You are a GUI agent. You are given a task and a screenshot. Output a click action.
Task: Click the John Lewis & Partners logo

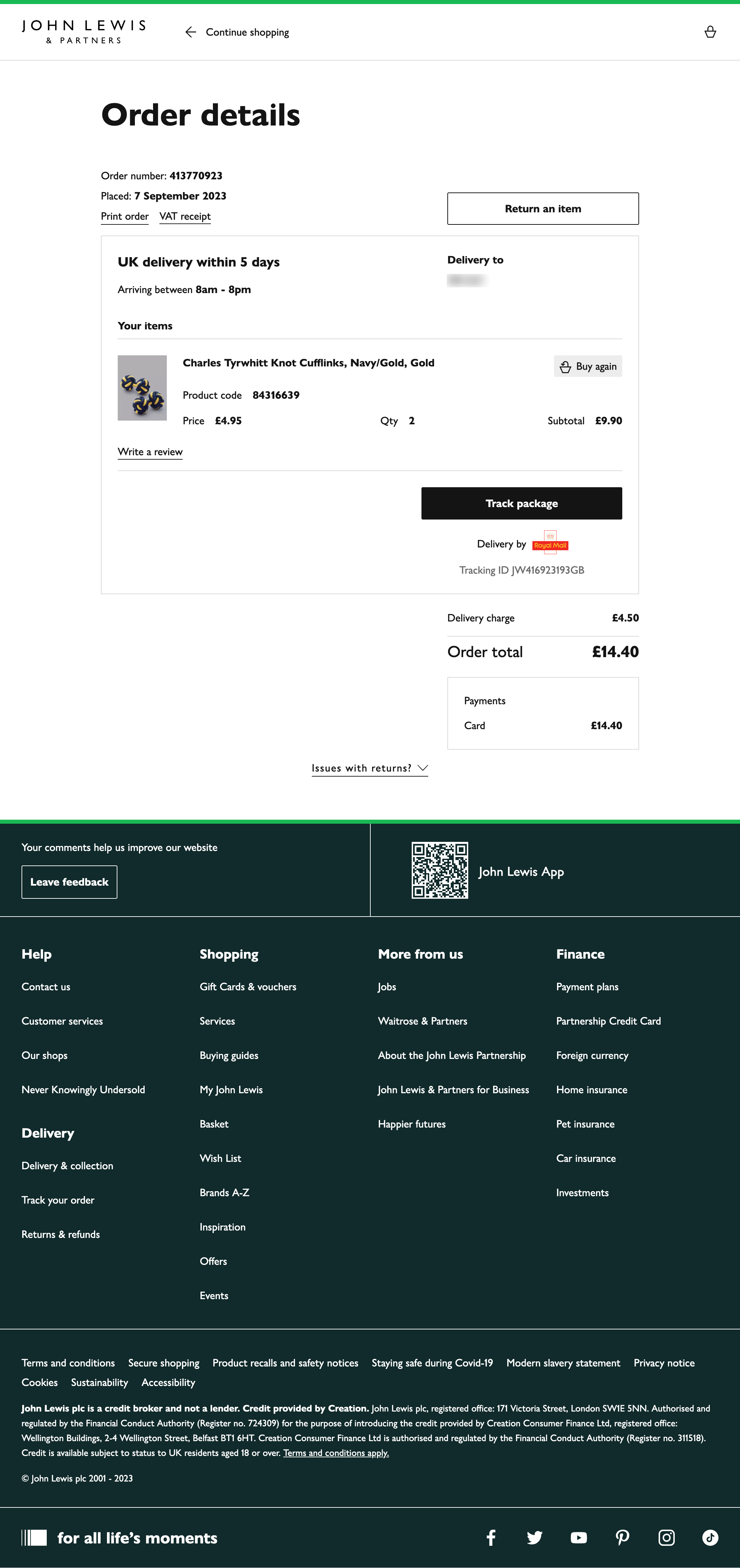(83, 32)
